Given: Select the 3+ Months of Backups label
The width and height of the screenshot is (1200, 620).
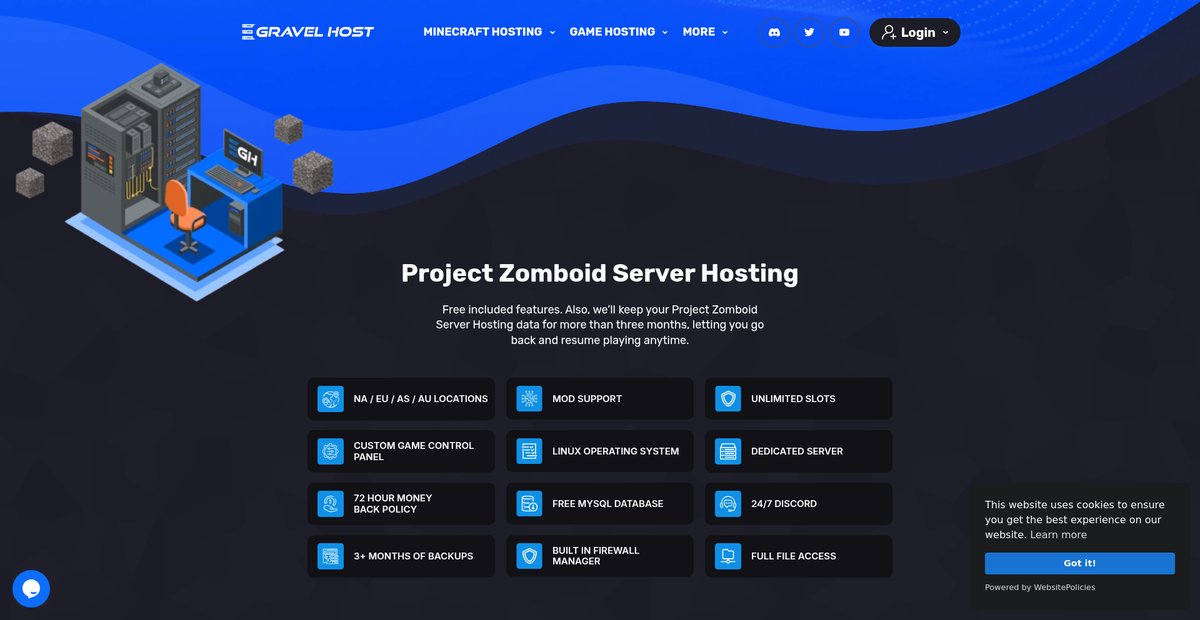Looking at the screenshot, I should coord(413,556).
